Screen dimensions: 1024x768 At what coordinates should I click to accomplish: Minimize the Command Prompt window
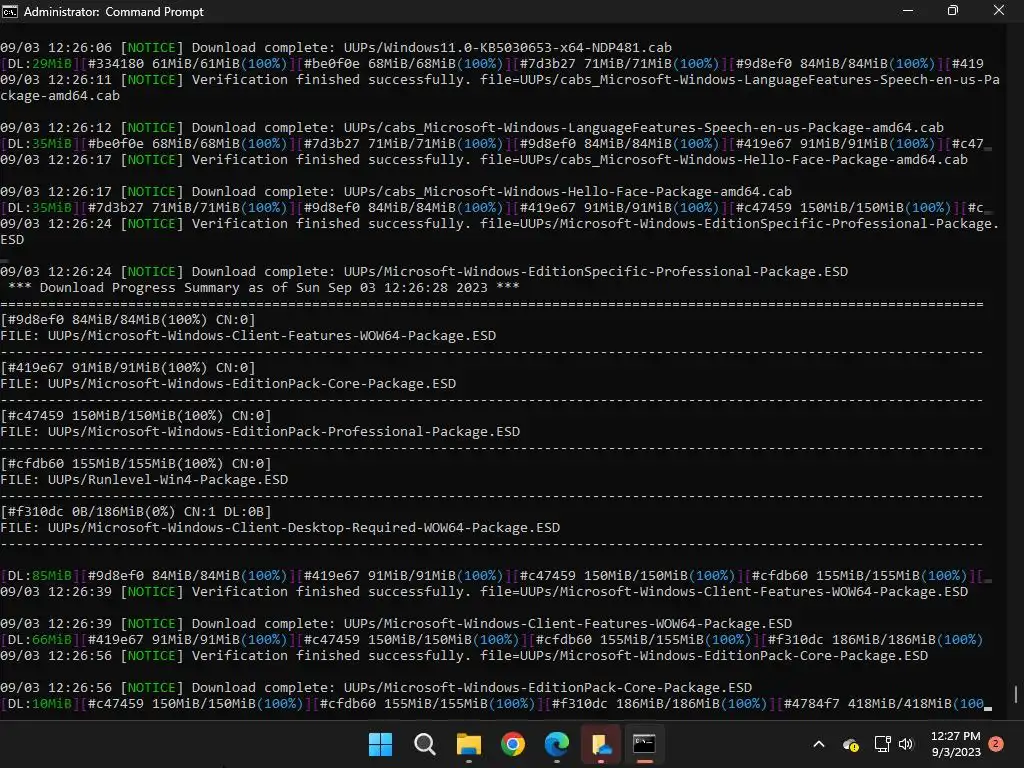point(908,11)
